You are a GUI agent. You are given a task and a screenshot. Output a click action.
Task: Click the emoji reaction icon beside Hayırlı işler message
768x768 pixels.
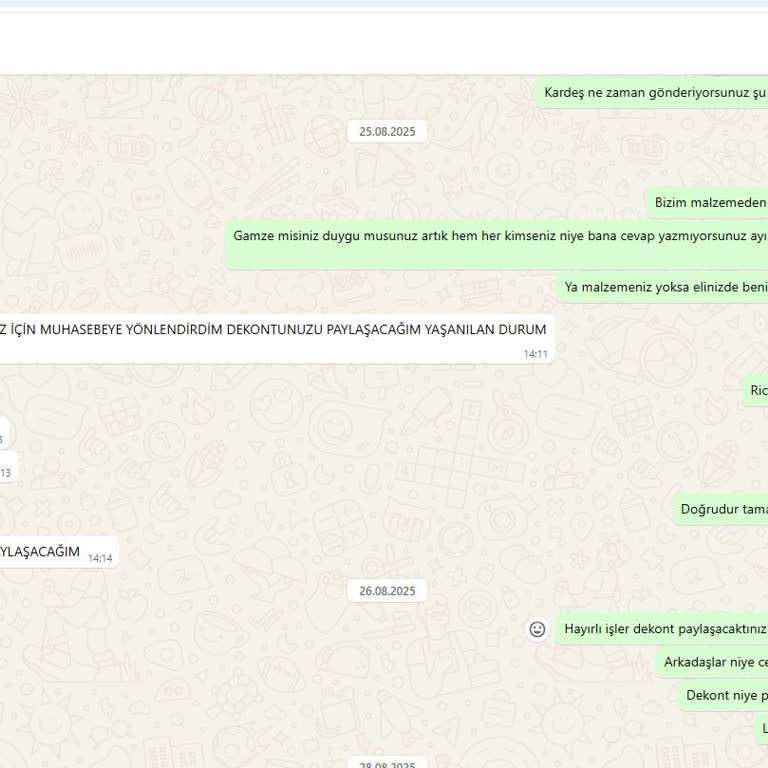pyautogui.click(x=537, y=629)
